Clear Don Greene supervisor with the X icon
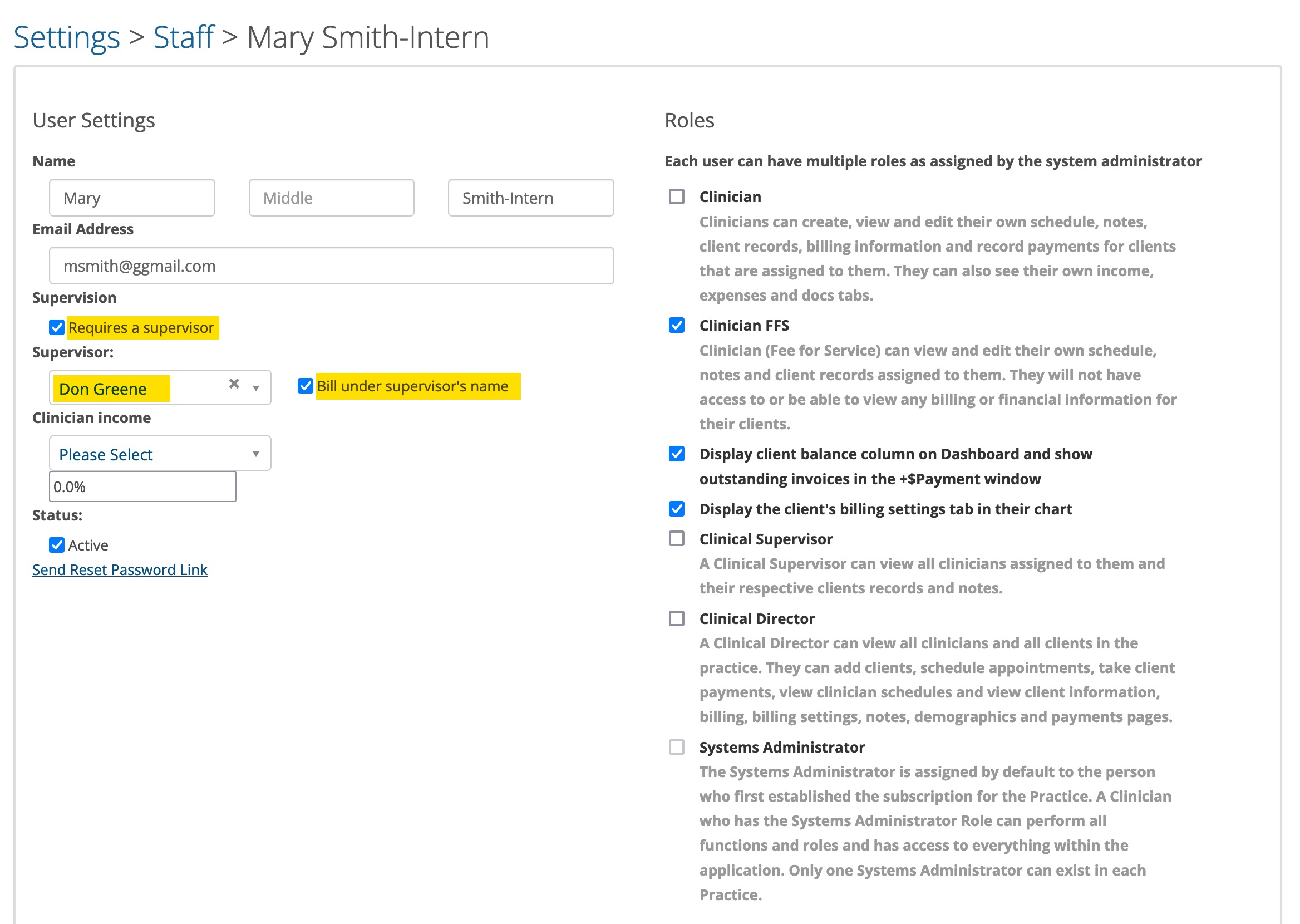This screenshot has width=1300, height=924. coord(234,384)
